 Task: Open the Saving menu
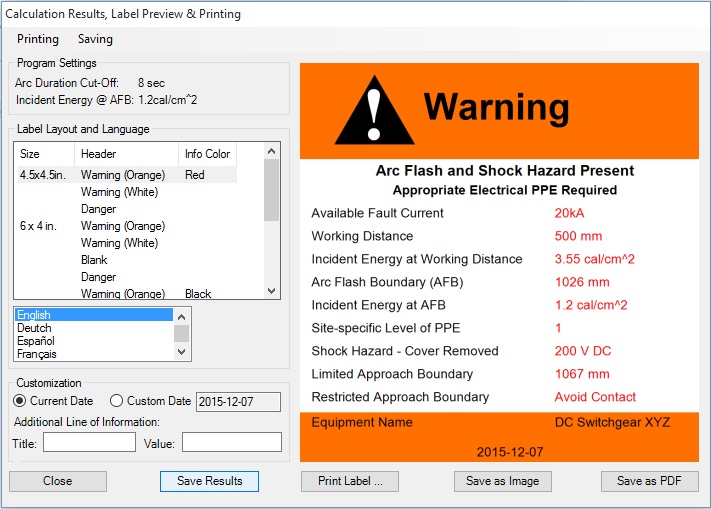(95, 39)
